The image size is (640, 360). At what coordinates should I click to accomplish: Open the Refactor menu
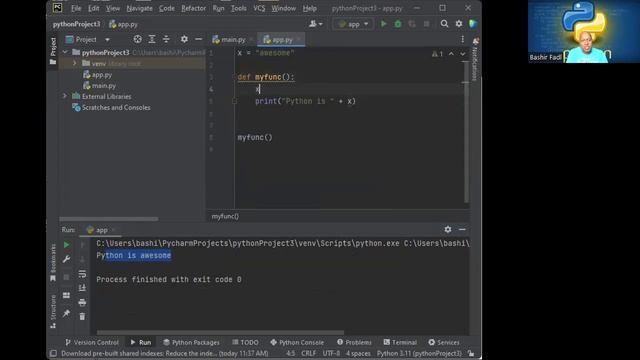point(193,8)
